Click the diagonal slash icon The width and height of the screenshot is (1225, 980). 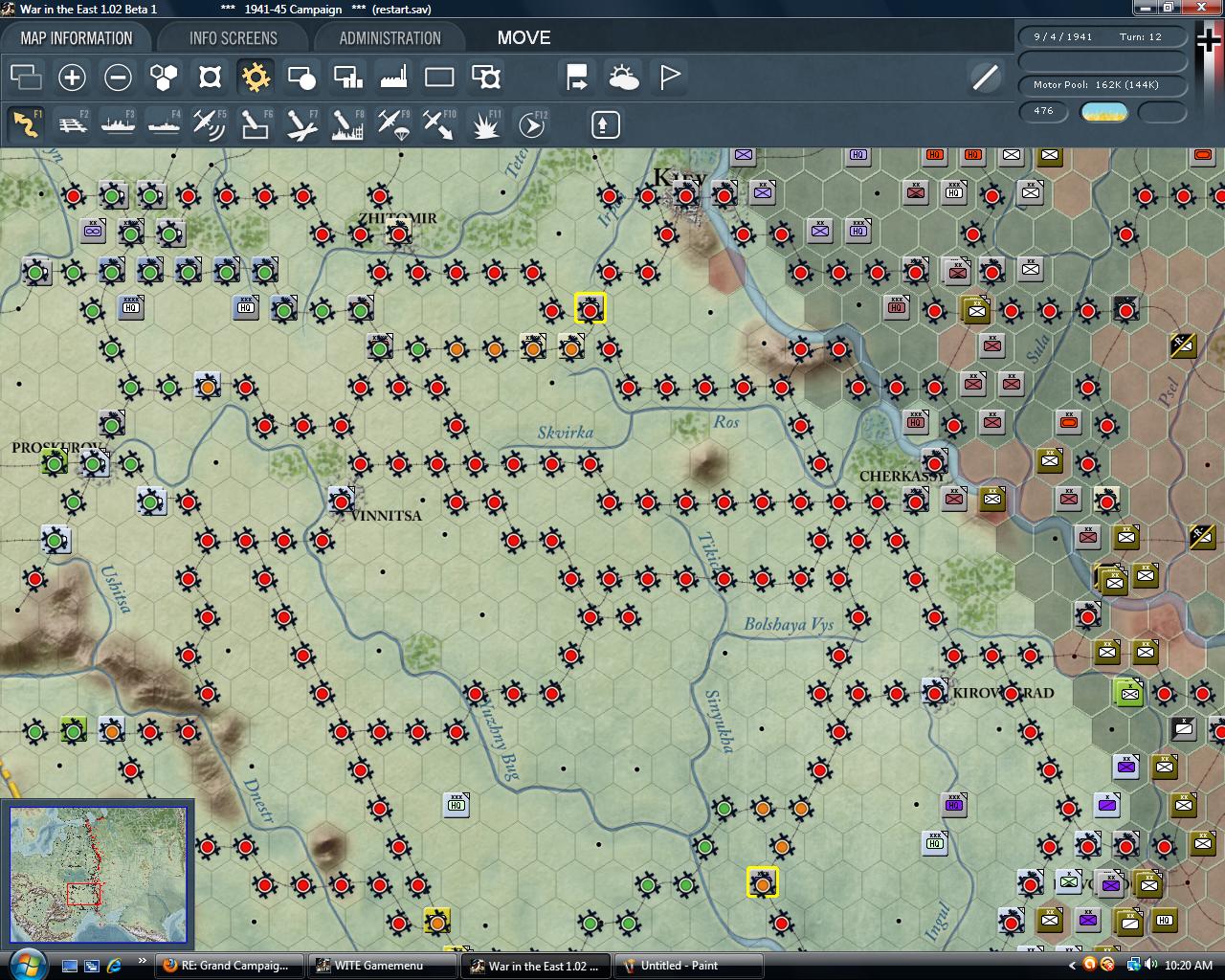pos(985,77)
